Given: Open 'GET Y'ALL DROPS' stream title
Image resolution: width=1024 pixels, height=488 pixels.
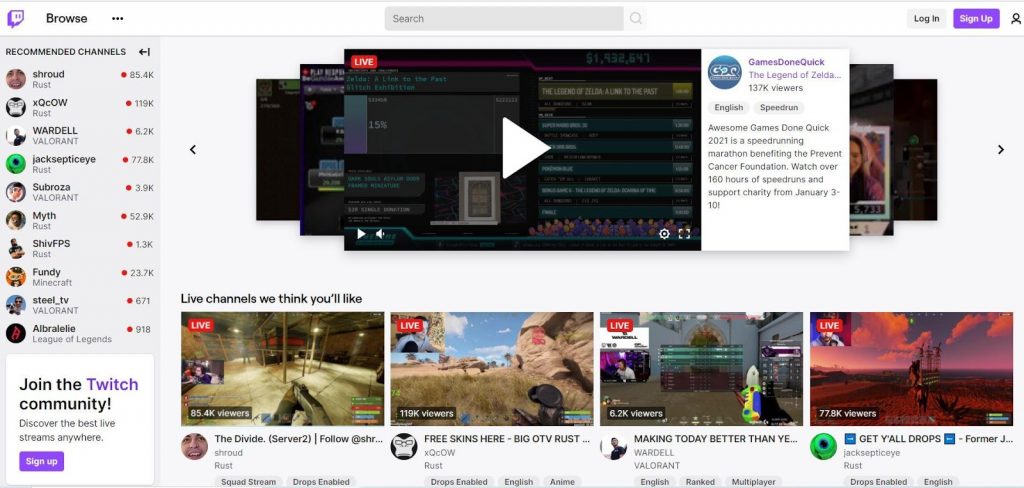Looking at the screenshot, I should [929, 439].
